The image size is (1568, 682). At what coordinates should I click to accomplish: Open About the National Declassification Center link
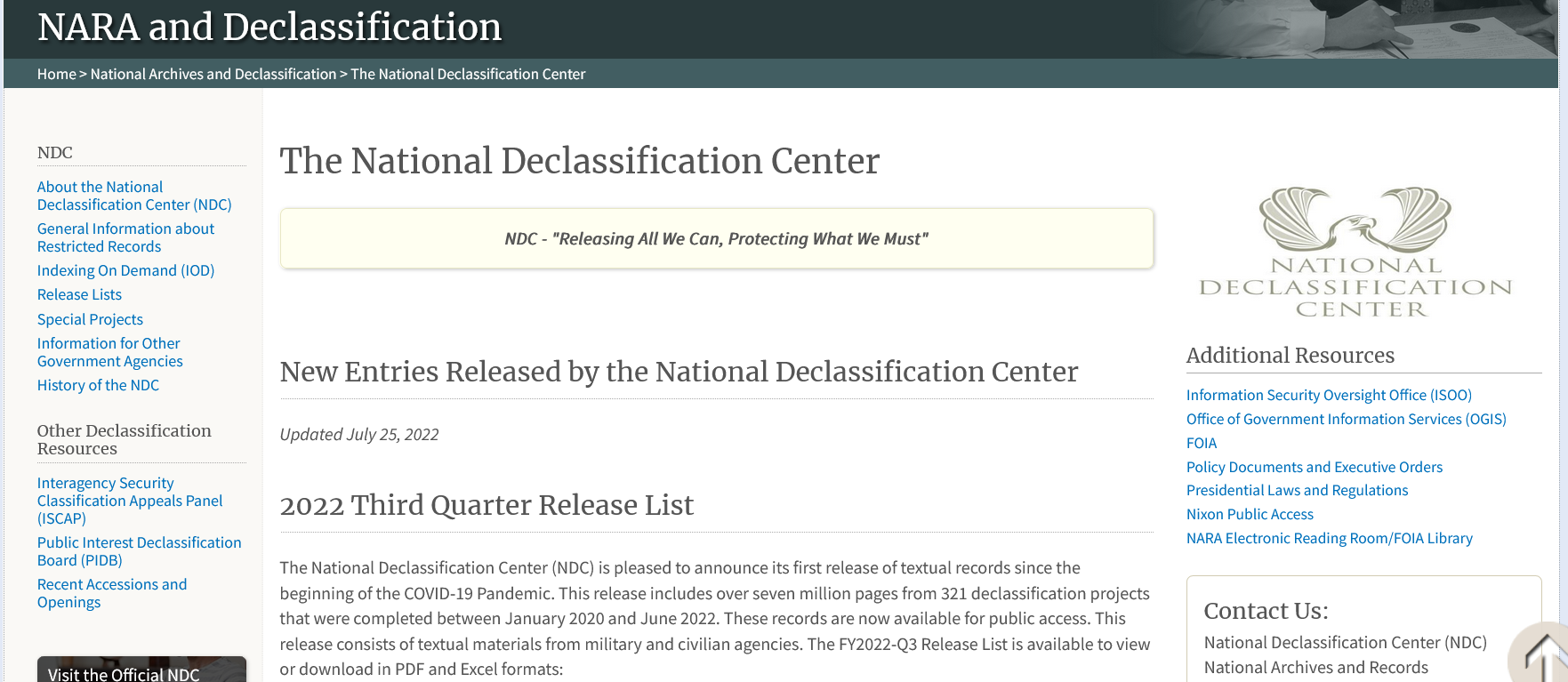click(x=134, y=196)
